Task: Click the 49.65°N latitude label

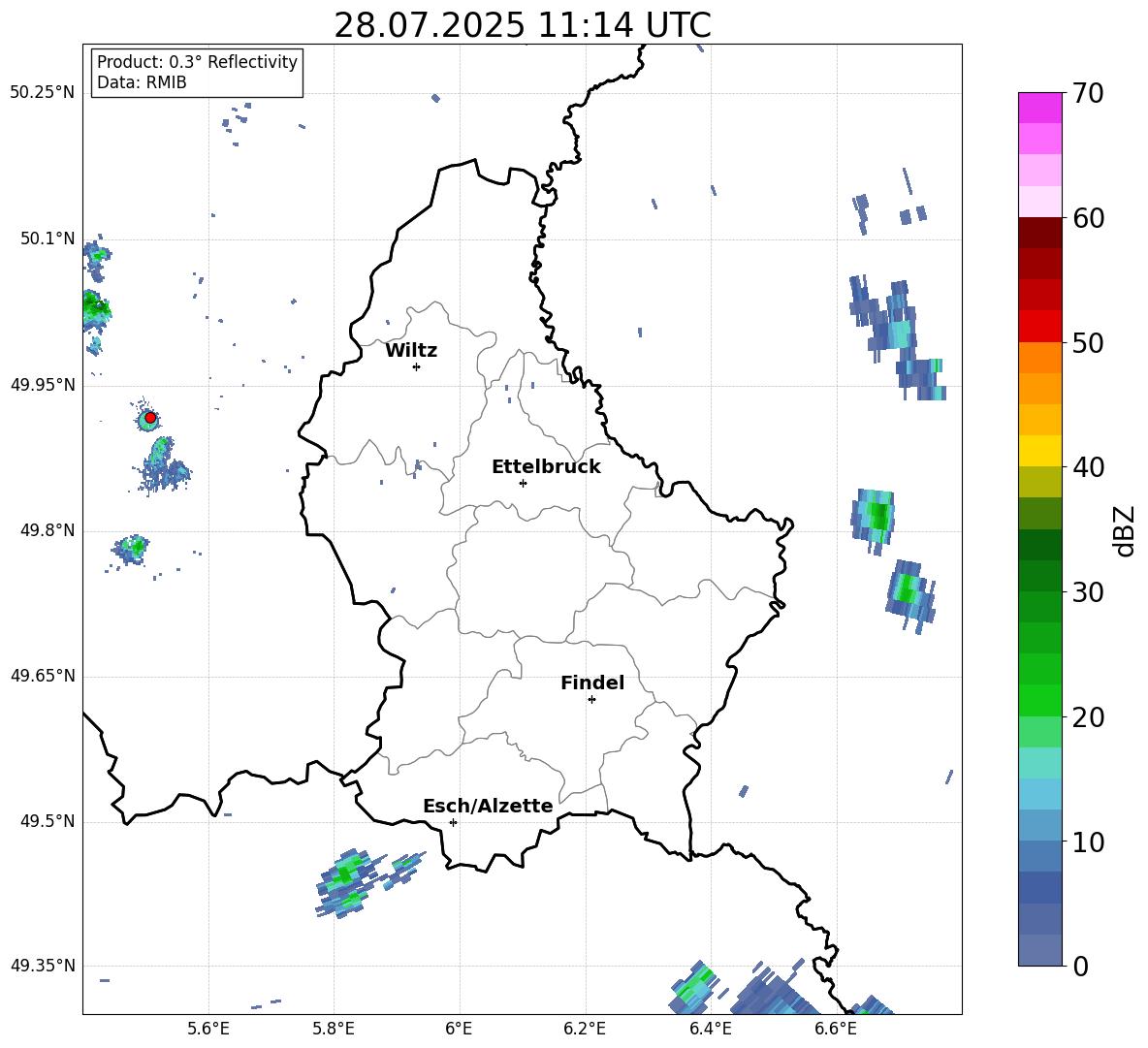Action: pos(43,677)
